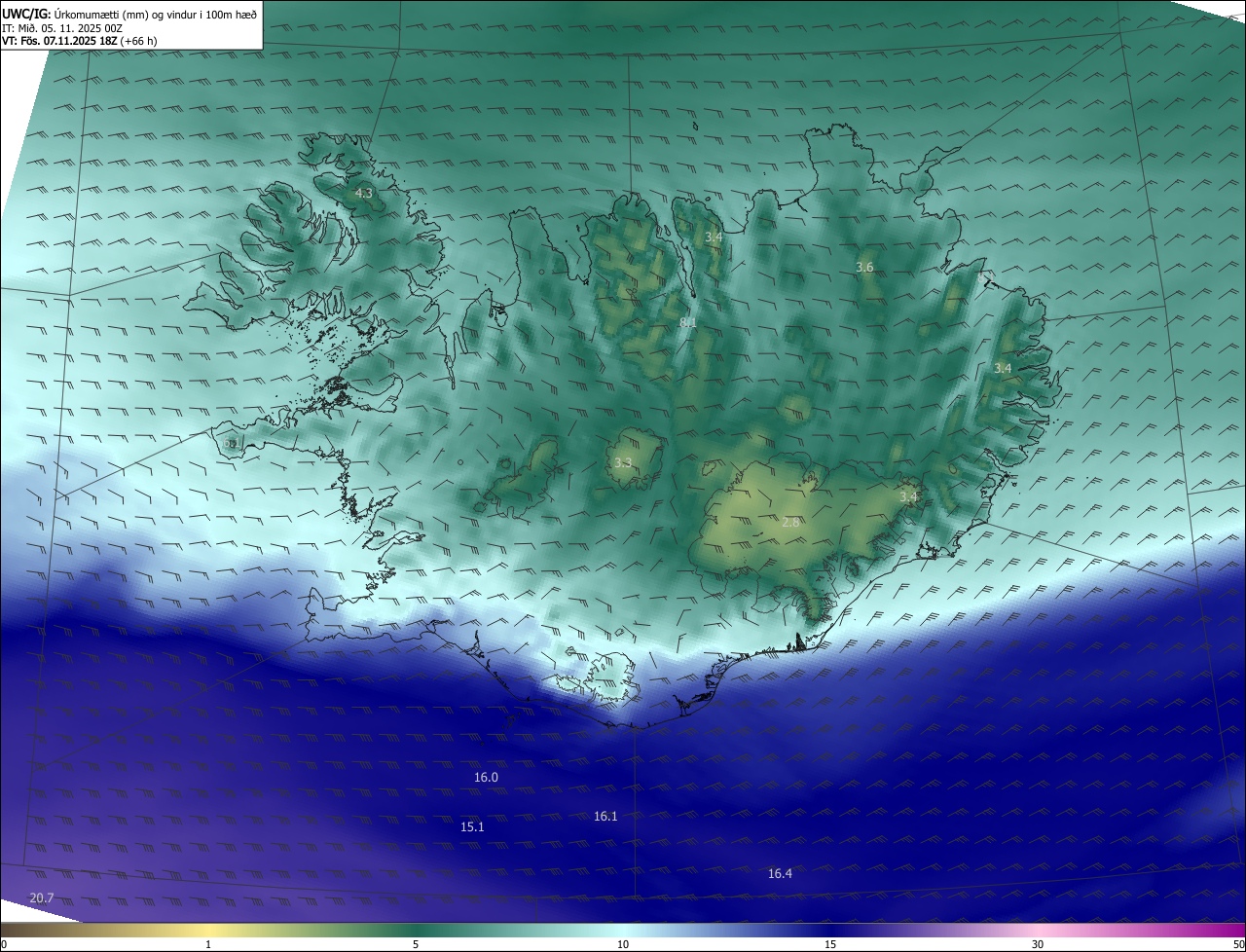1246x952 pixels.
Task: Click the 16.4 value over the sea
Action: click(780, 873)
